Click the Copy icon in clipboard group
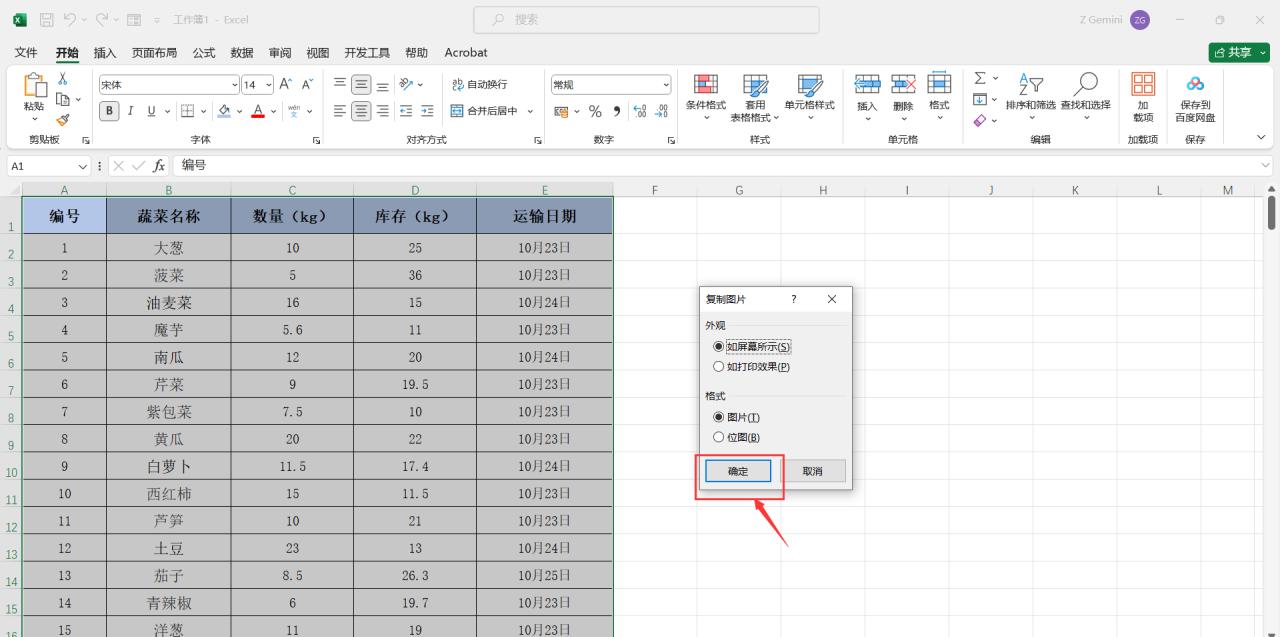This screenshot has width=1280, height=637. [62, 99]
